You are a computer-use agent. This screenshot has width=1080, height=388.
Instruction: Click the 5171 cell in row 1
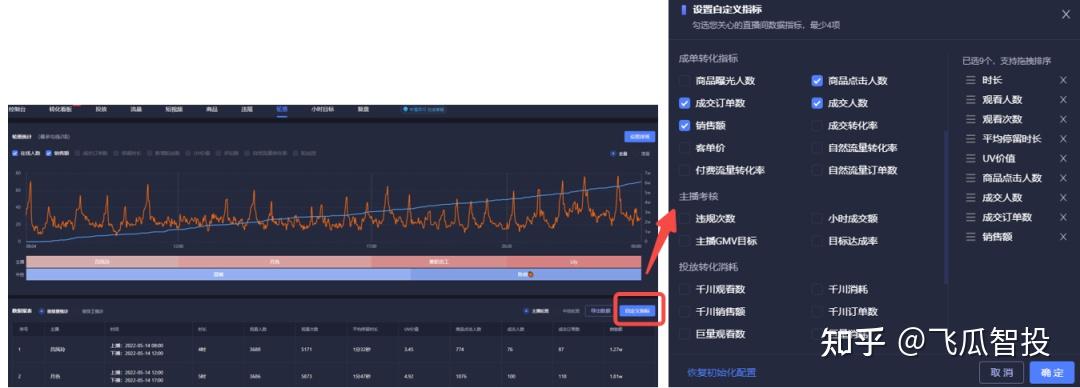point(307,349)
